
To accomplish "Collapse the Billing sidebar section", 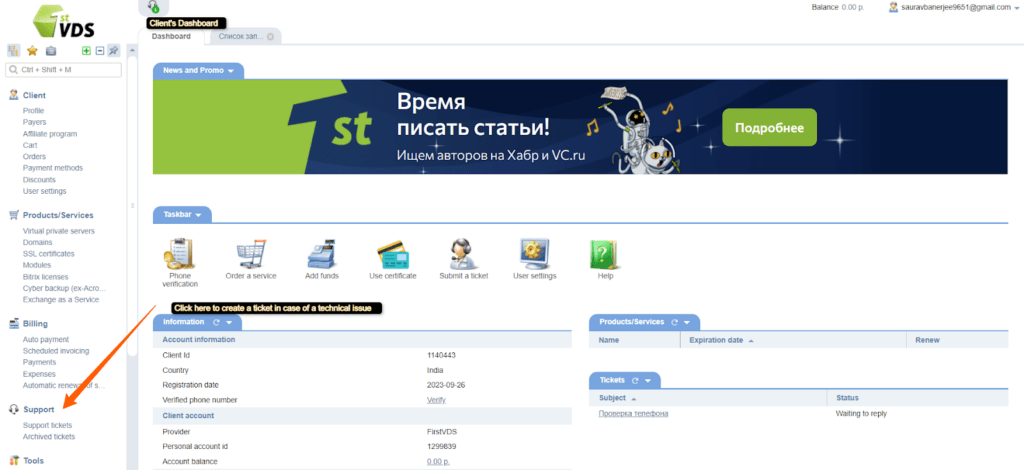I will pos(35,324).
